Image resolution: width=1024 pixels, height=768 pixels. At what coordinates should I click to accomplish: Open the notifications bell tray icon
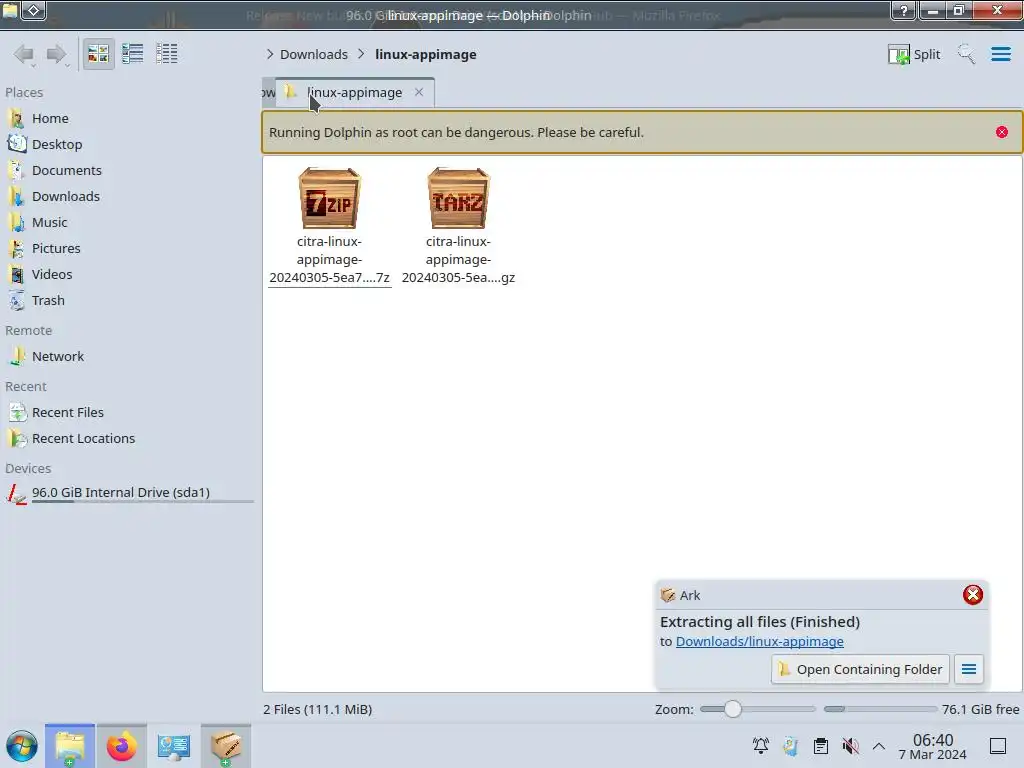760,746
